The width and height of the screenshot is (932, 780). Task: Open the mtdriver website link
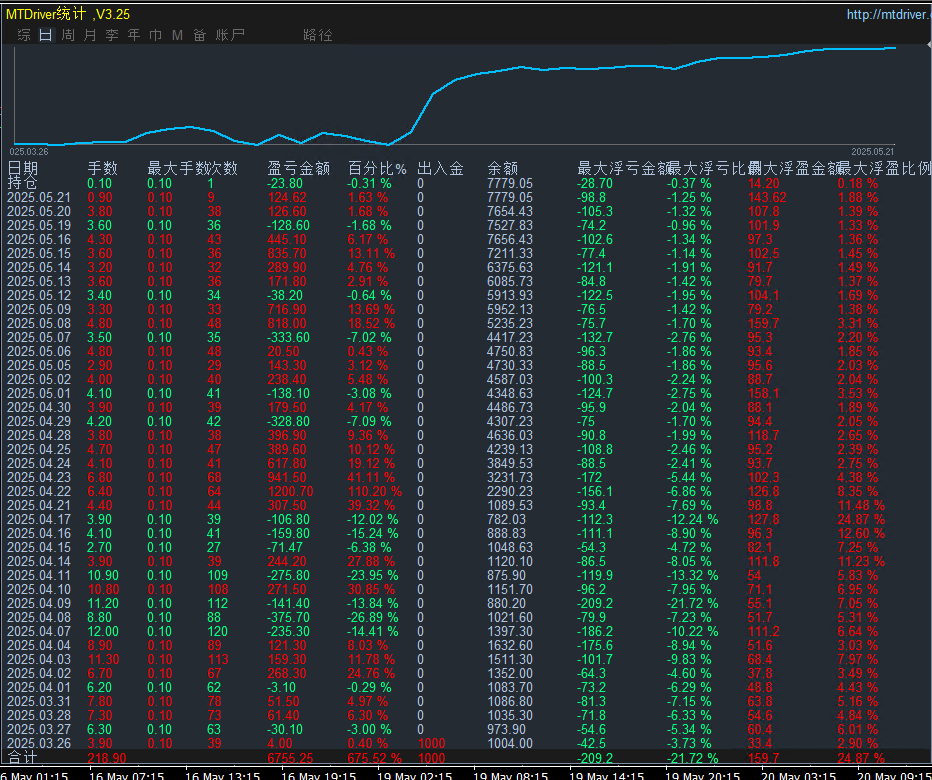pyautogui.click(x=885, y=14)
